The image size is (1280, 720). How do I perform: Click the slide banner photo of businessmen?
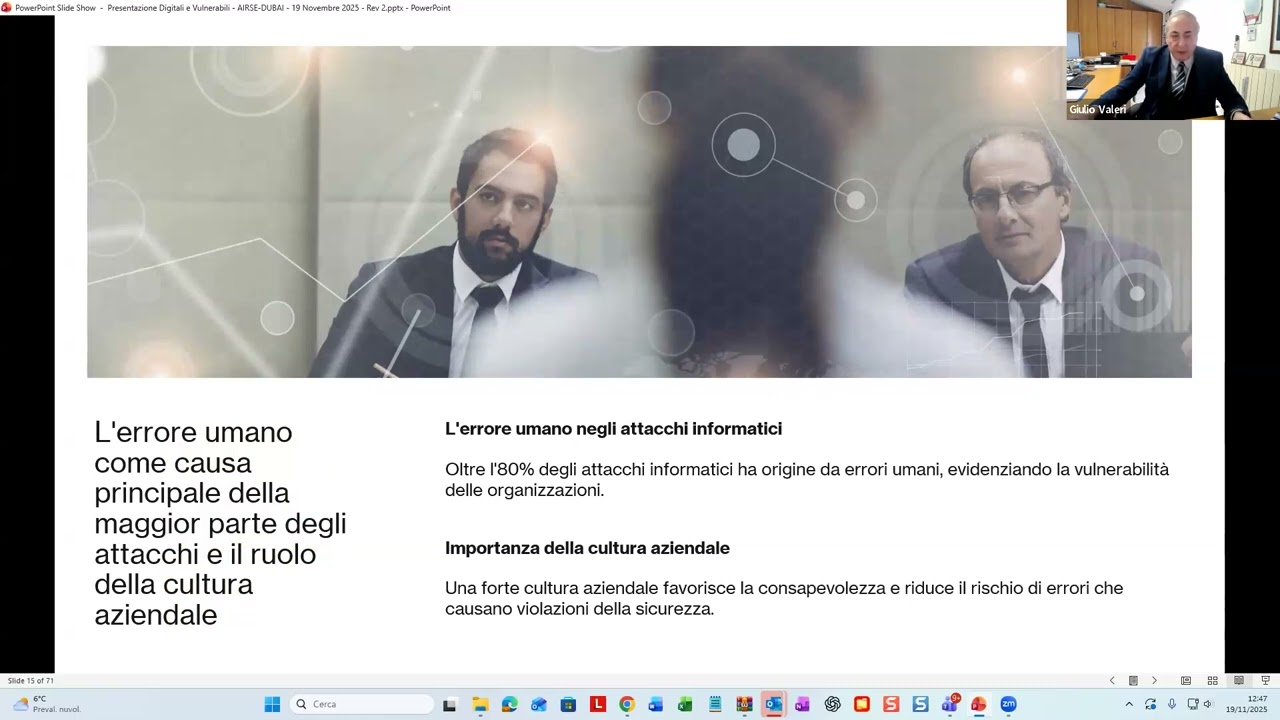[x=639, y=212]
